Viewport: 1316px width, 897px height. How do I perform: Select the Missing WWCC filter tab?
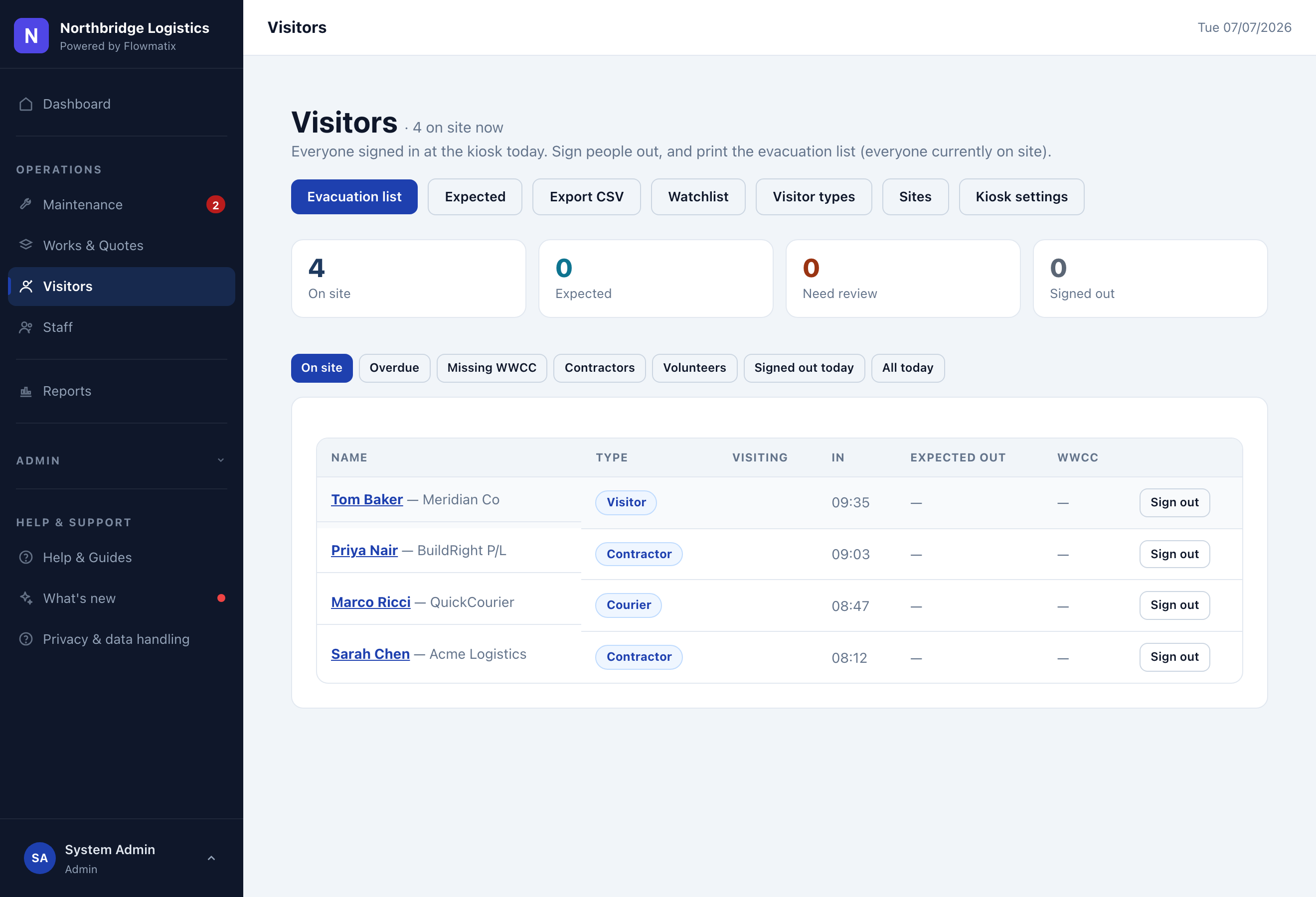point(492,368)
